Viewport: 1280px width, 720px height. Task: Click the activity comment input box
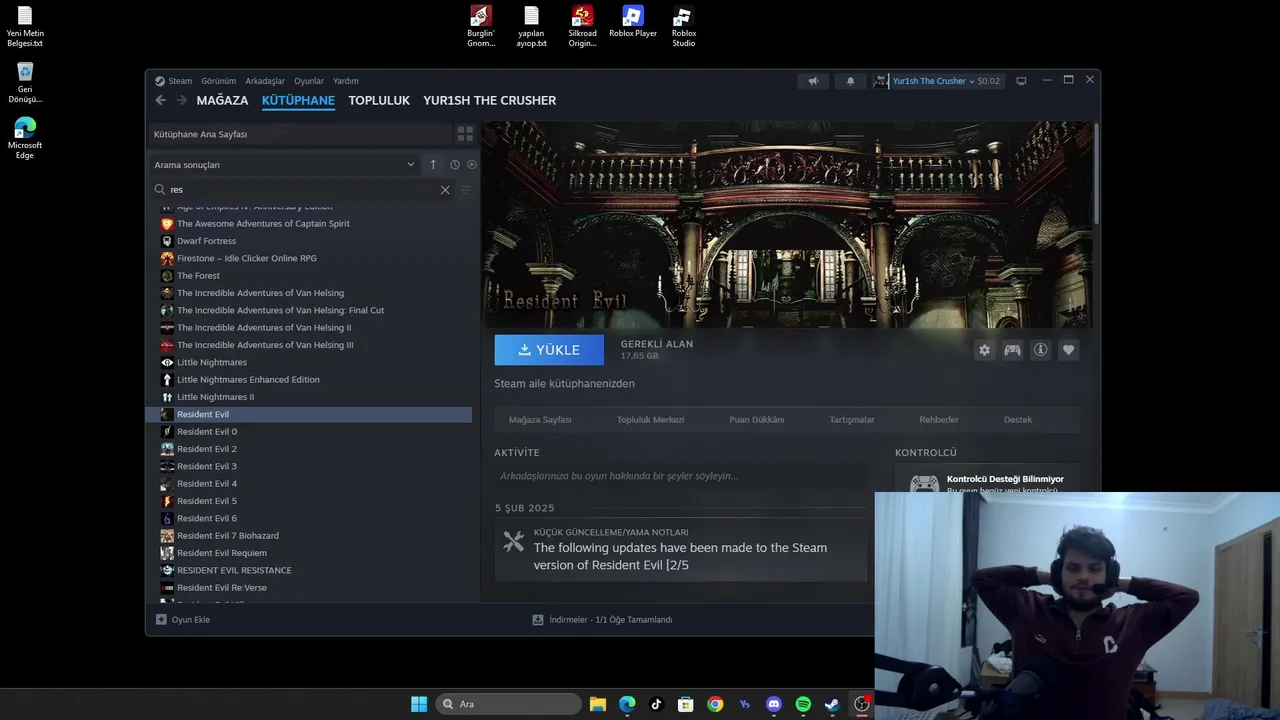(680, 476)
